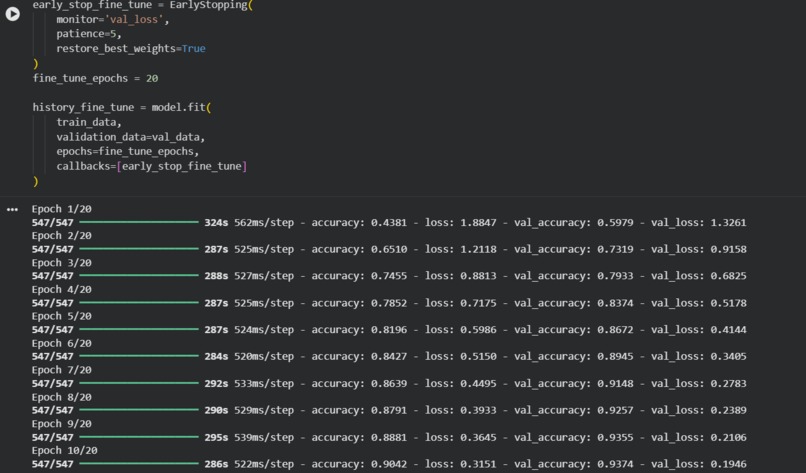This screenshot has width=806, height=473.
Task: Run the fine-tune training cell
Action: pos(12,14)
